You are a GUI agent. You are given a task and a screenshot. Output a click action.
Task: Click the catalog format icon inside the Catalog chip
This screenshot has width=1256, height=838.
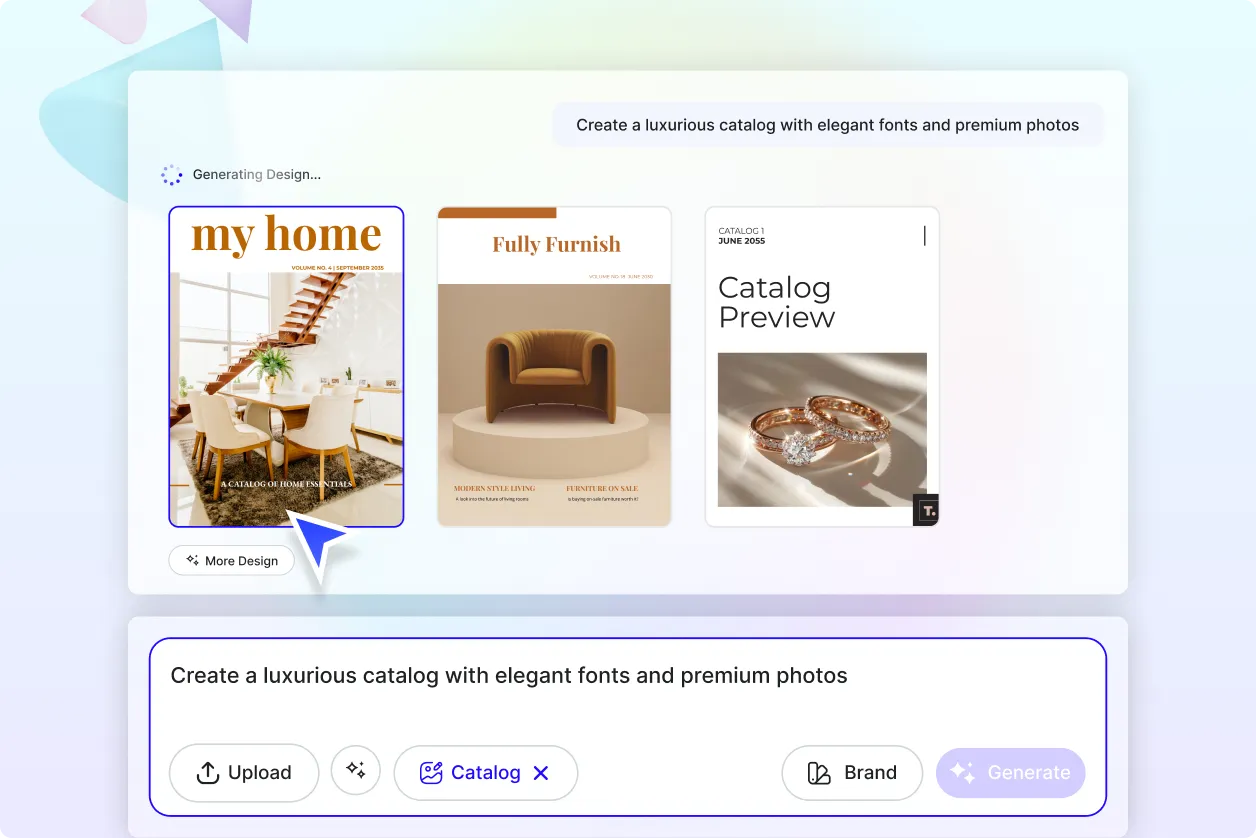click(430, 772)
